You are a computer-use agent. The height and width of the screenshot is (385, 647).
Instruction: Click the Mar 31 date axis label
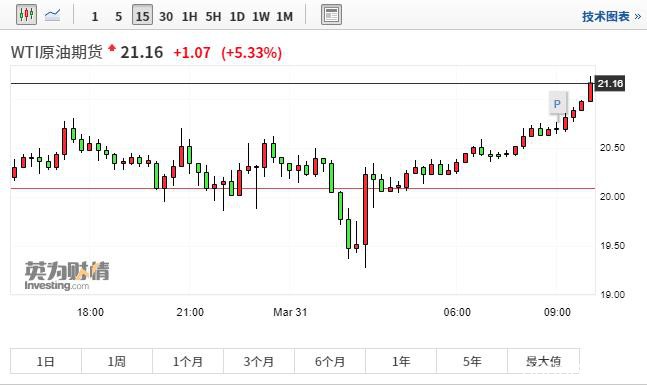pyautogui.click(x=290, y=312)
